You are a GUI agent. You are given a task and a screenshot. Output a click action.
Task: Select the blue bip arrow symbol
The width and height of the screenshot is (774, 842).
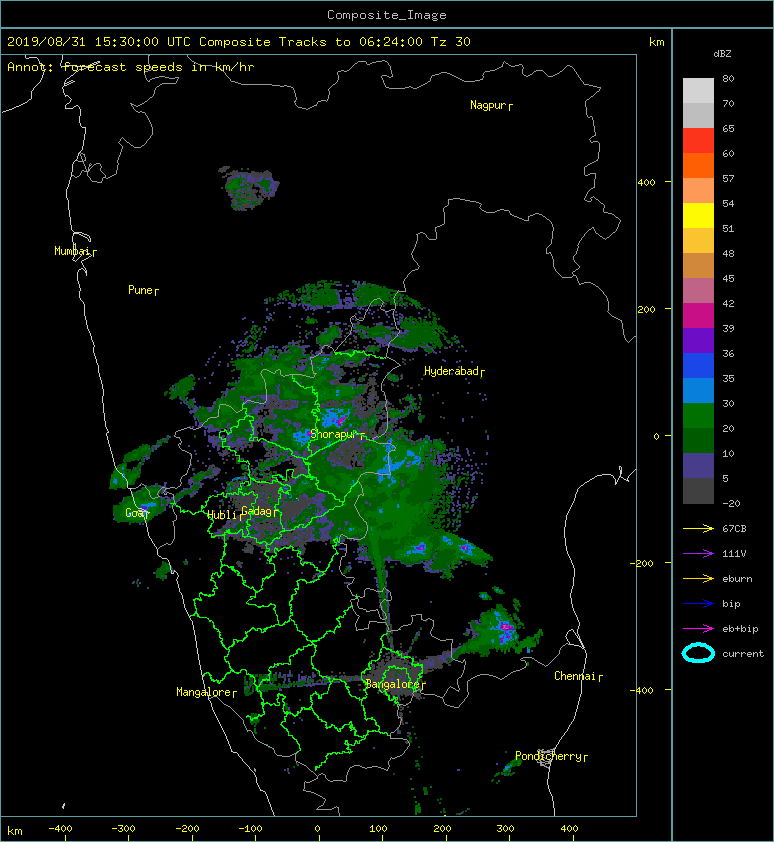[698, 604]
